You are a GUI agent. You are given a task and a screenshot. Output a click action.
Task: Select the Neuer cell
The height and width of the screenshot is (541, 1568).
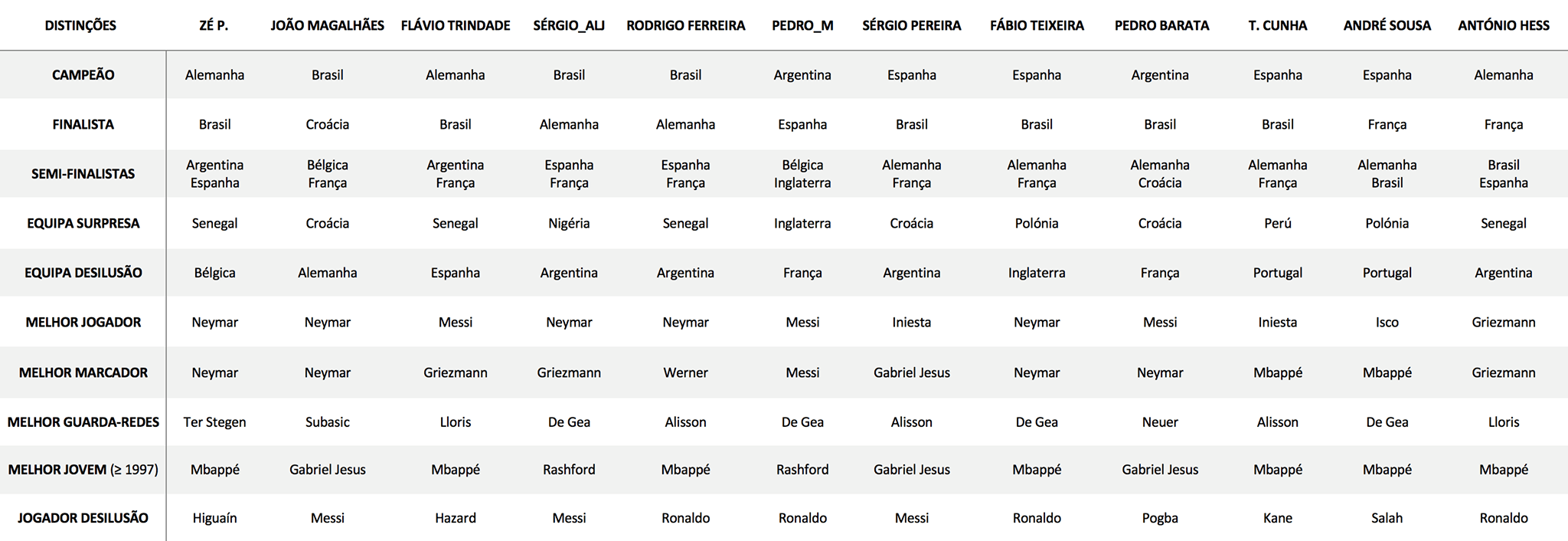(x=1159, y=422)
